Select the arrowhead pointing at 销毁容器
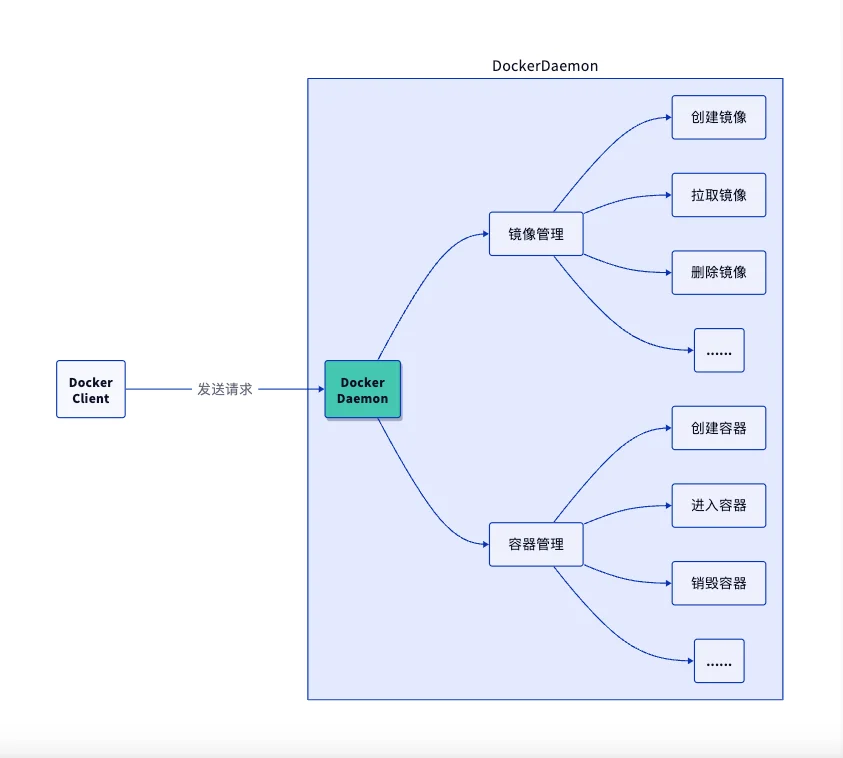This screenshot has width=843, height=758. pos(667,583)
